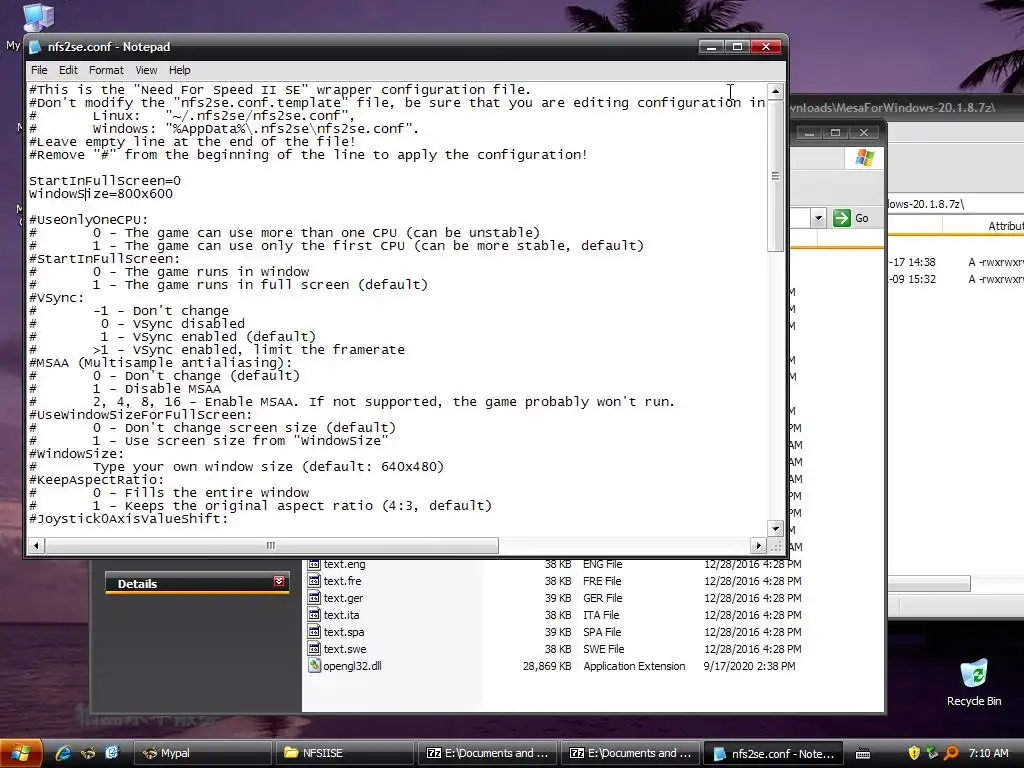Click the opengl32.dll file icon

(314, 665)
